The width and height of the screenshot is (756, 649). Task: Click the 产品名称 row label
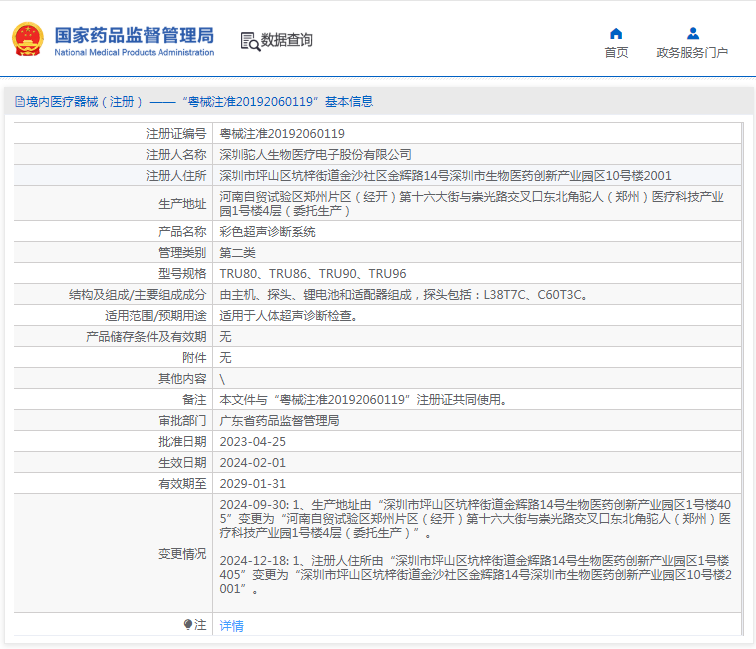tap(182, 232)
